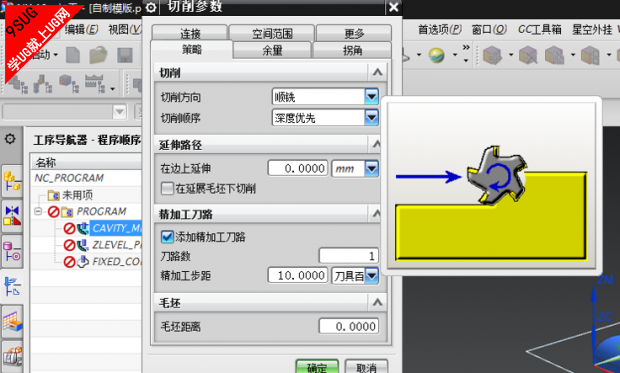
Task: Click the Create Program toolbar icon
Action: click(x=18, y=83)
